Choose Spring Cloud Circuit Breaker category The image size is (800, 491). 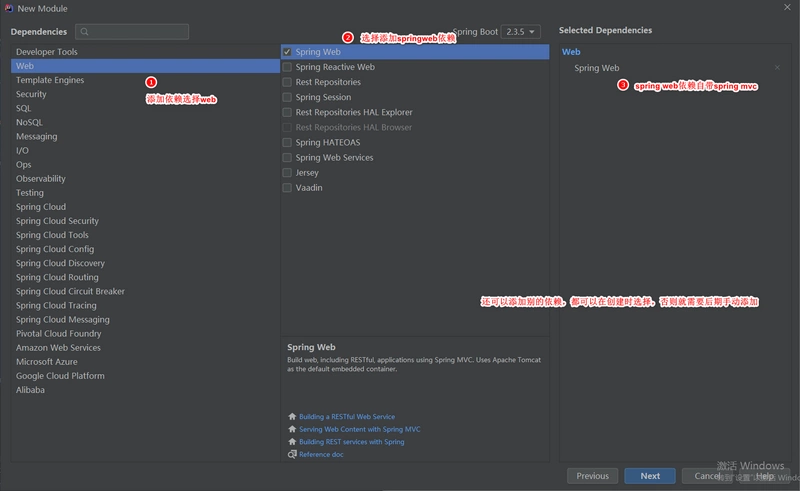tap(145, 291)
